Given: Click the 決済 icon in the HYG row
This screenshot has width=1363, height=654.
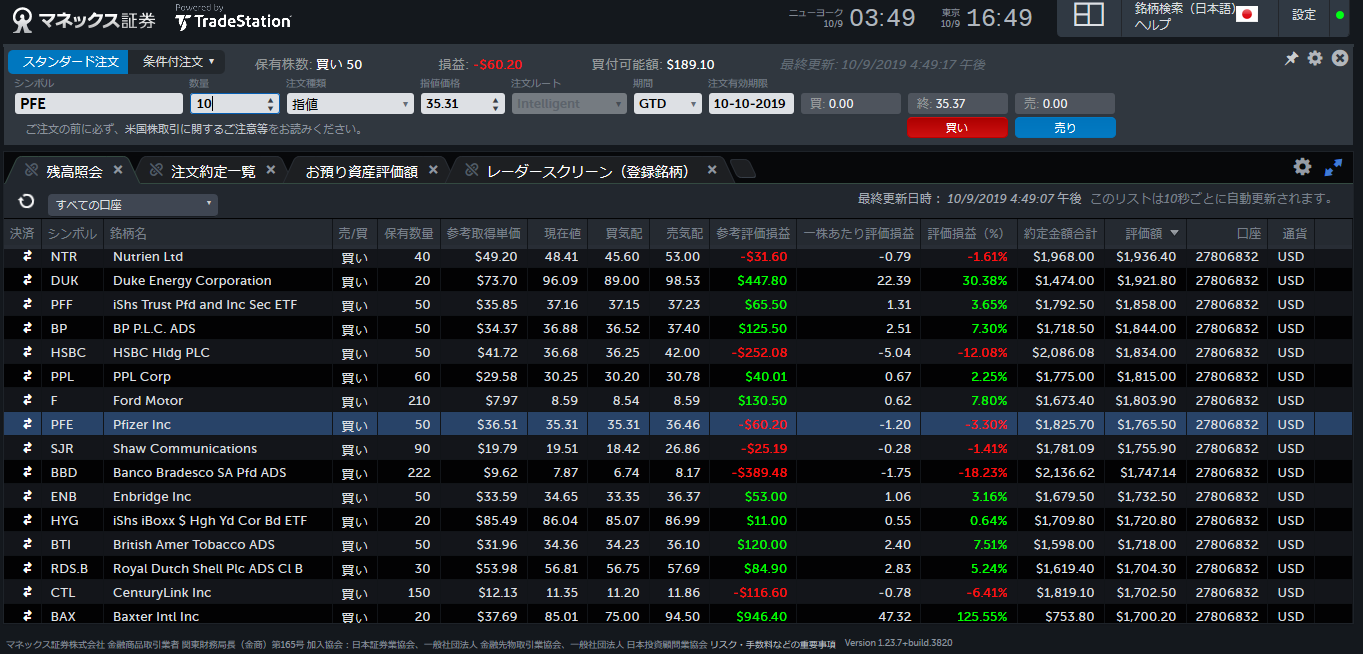Looking at the screenshot, I should (27, 521).
